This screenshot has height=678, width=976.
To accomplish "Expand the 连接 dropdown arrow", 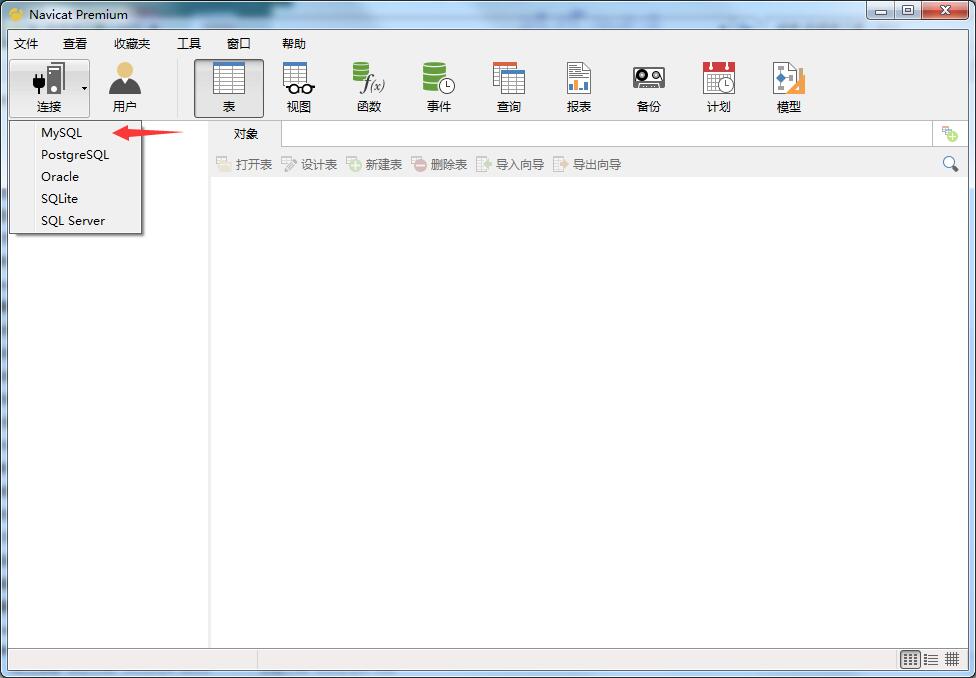I will click(x=84, y=88).
